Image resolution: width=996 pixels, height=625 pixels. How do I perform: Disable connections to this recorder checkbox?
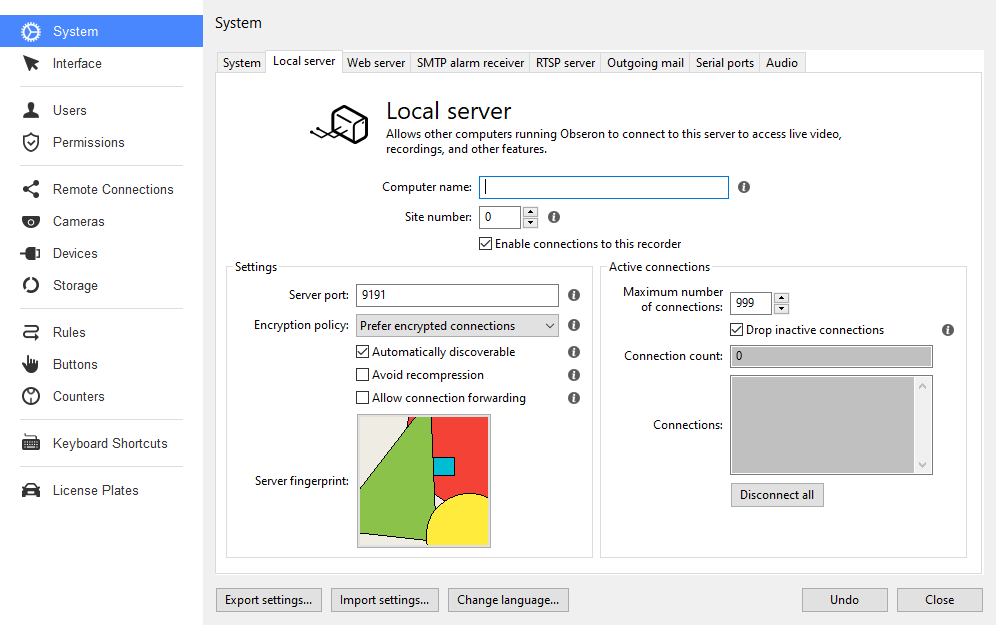[485, 244]
